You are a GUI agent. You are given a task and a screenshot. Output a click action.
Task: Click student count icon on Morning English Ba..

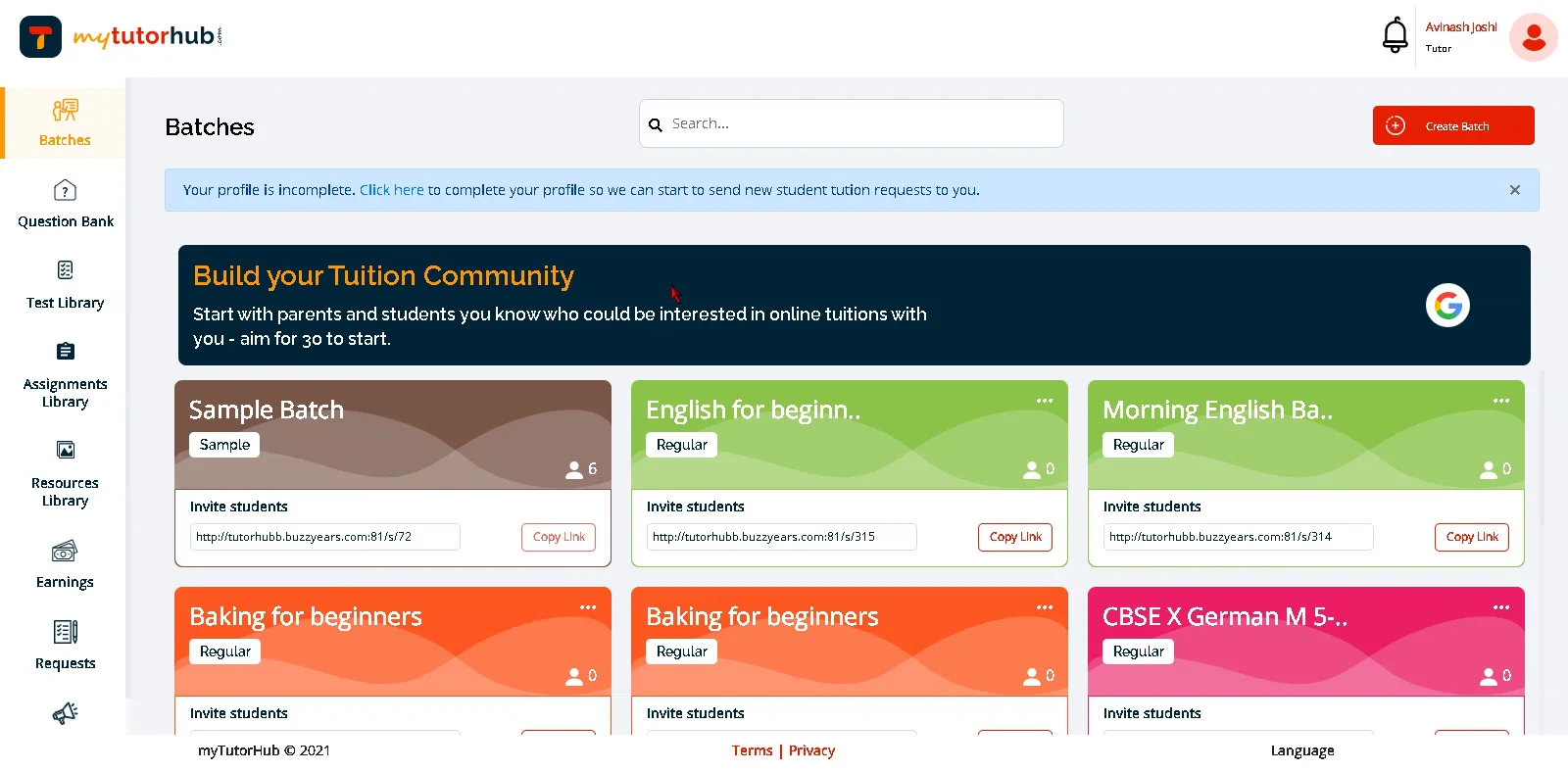1488,470
